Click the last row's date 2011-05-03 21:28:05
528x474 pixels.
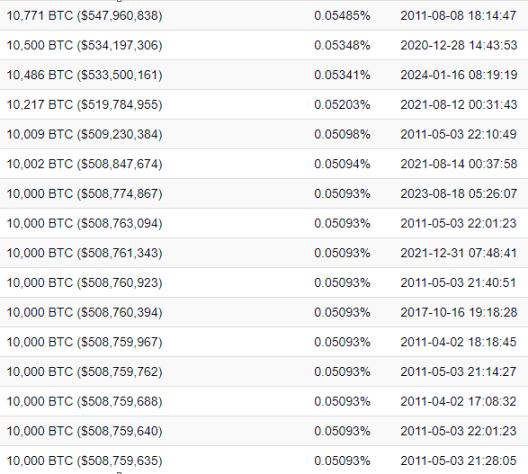[x=458, y=461]
